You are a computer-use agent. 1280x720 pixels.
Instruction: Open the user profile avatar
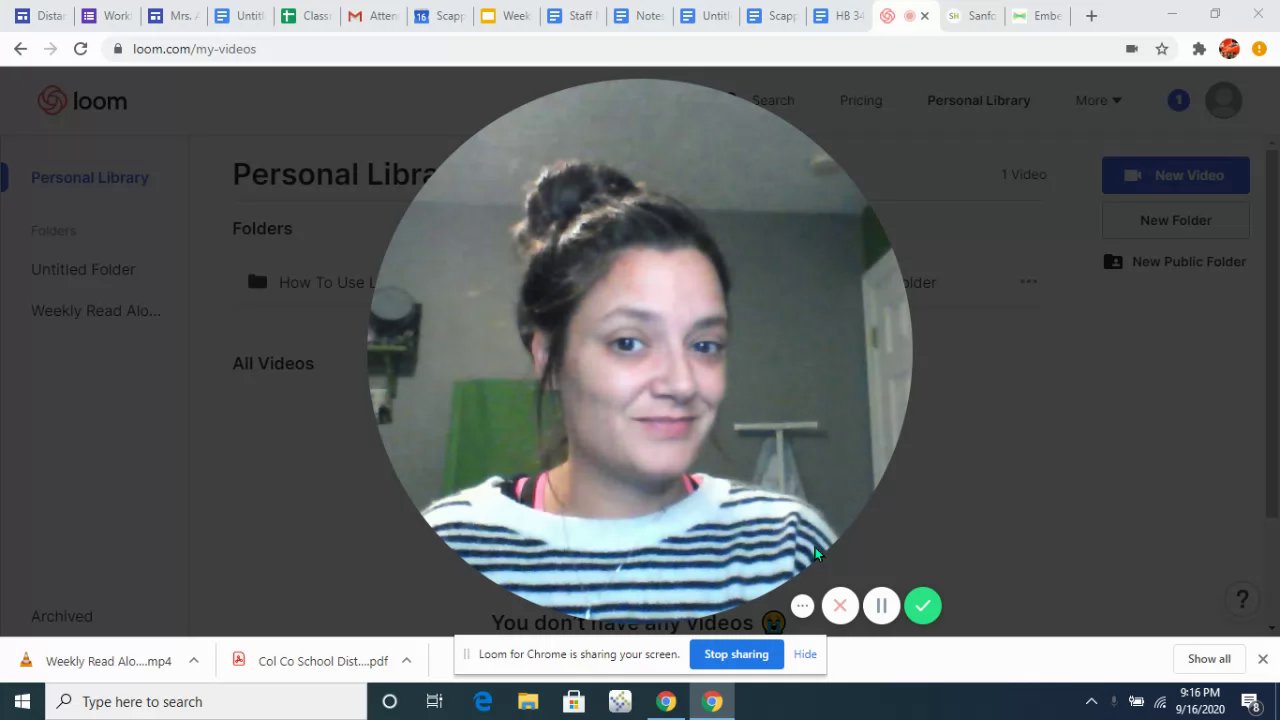[1224, 100]
